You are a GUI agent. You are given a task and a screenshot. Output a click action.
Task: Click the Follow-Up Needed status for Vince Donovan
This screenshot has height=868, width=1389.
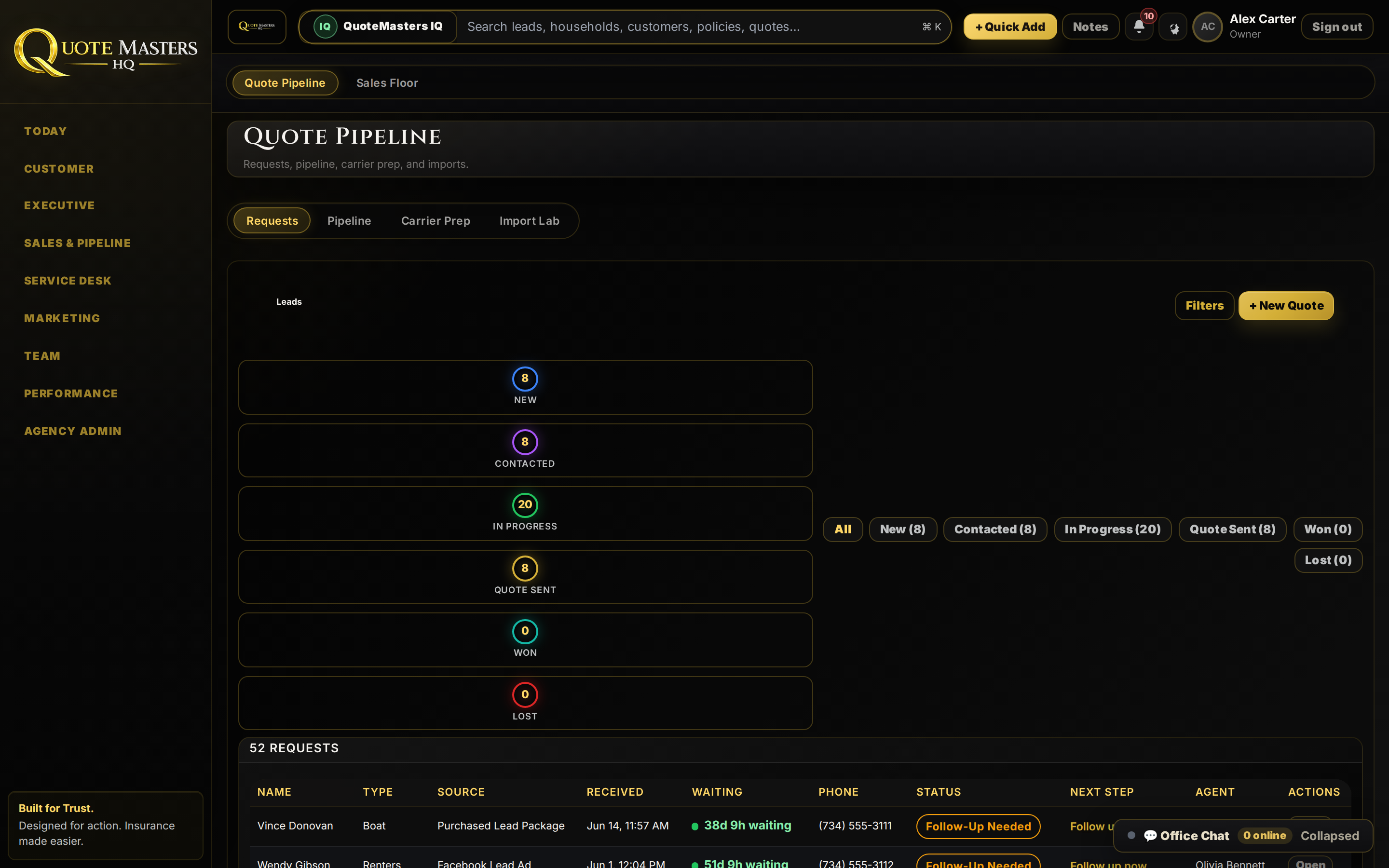click(x=978, y=826)
